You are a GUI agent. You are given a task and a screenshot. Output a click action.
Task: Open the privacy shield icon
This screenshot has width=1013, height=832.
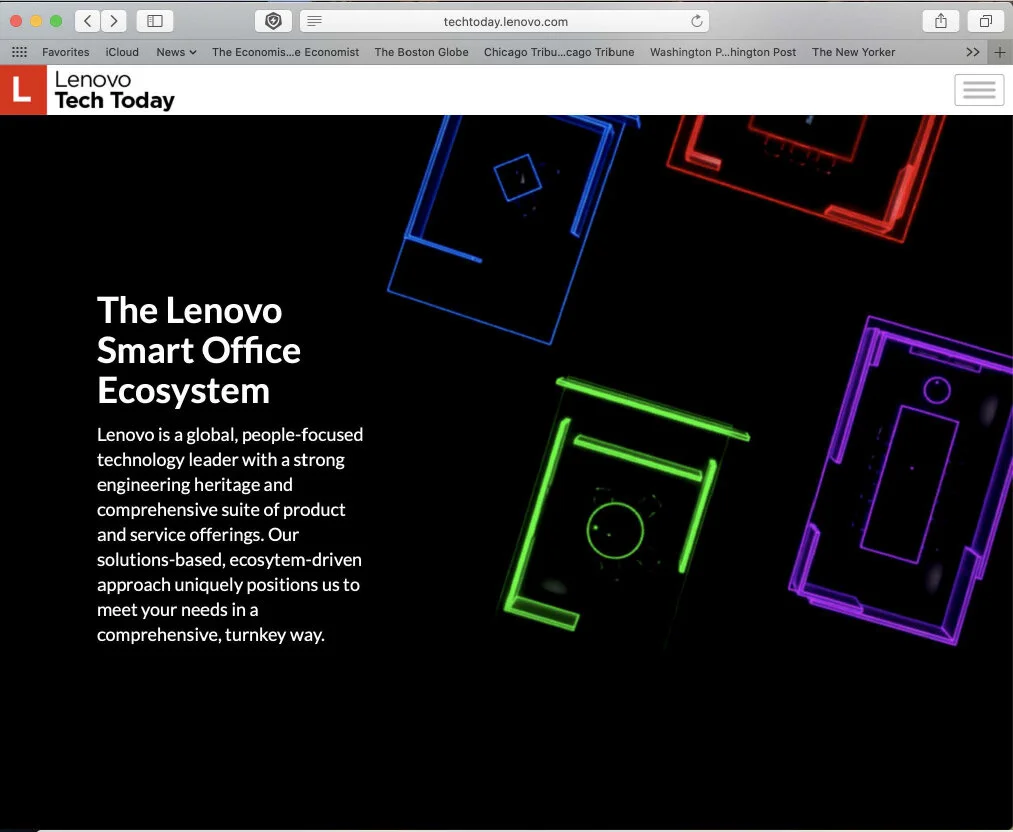point(273,21)
